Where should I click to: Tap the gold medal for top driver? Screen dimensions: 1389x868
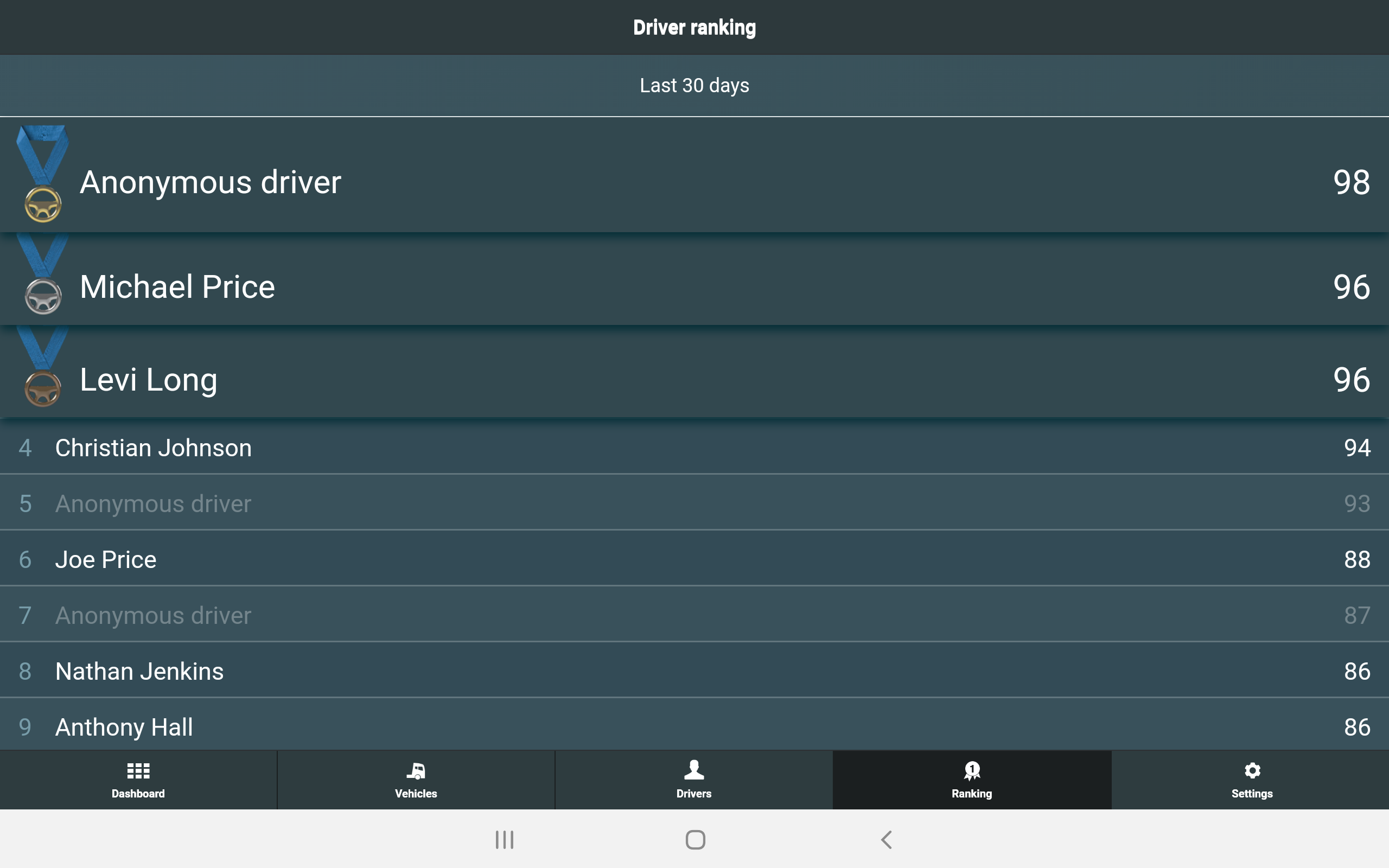(42, 174)
